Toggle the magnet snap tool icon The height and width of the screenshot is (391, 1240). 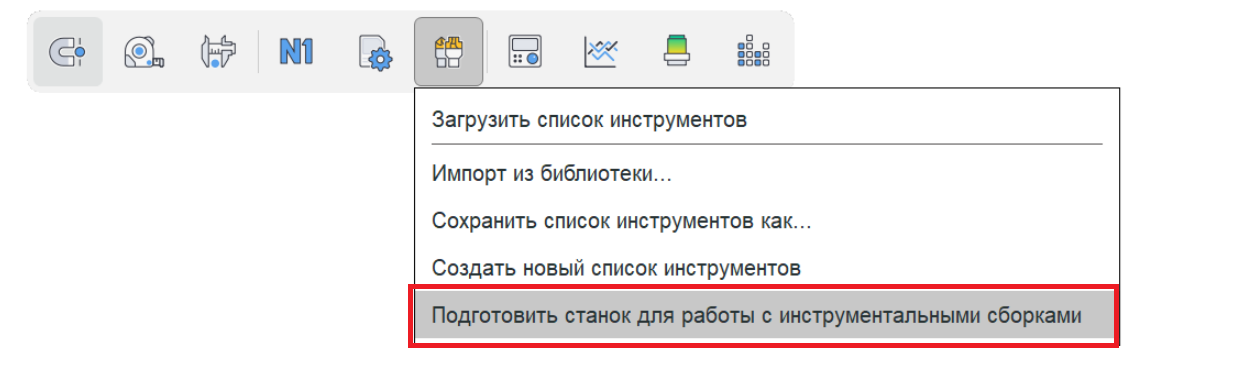click(68, 51)
